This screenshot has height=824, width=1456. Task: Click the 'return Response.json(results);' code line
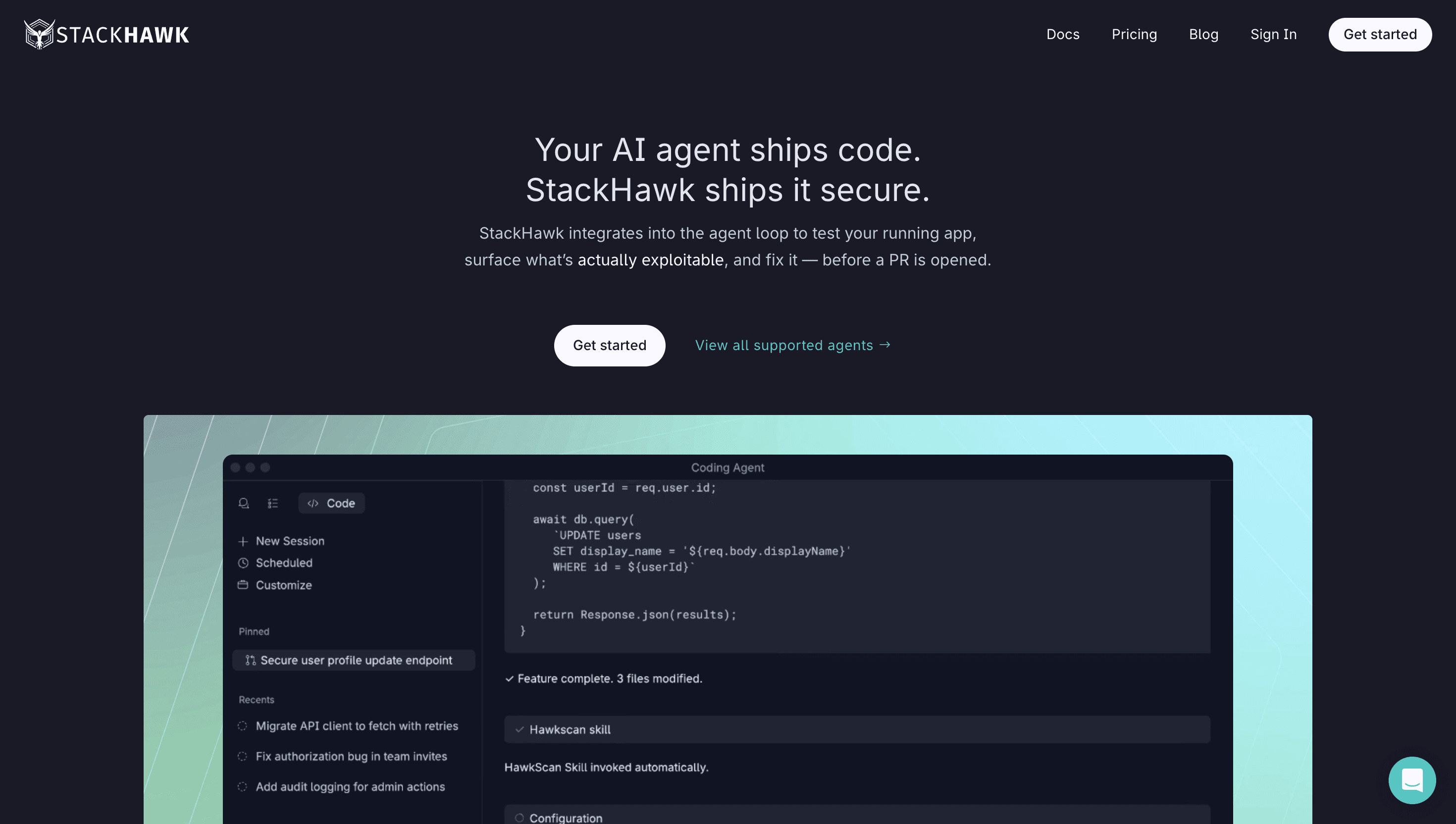[634, 615]
